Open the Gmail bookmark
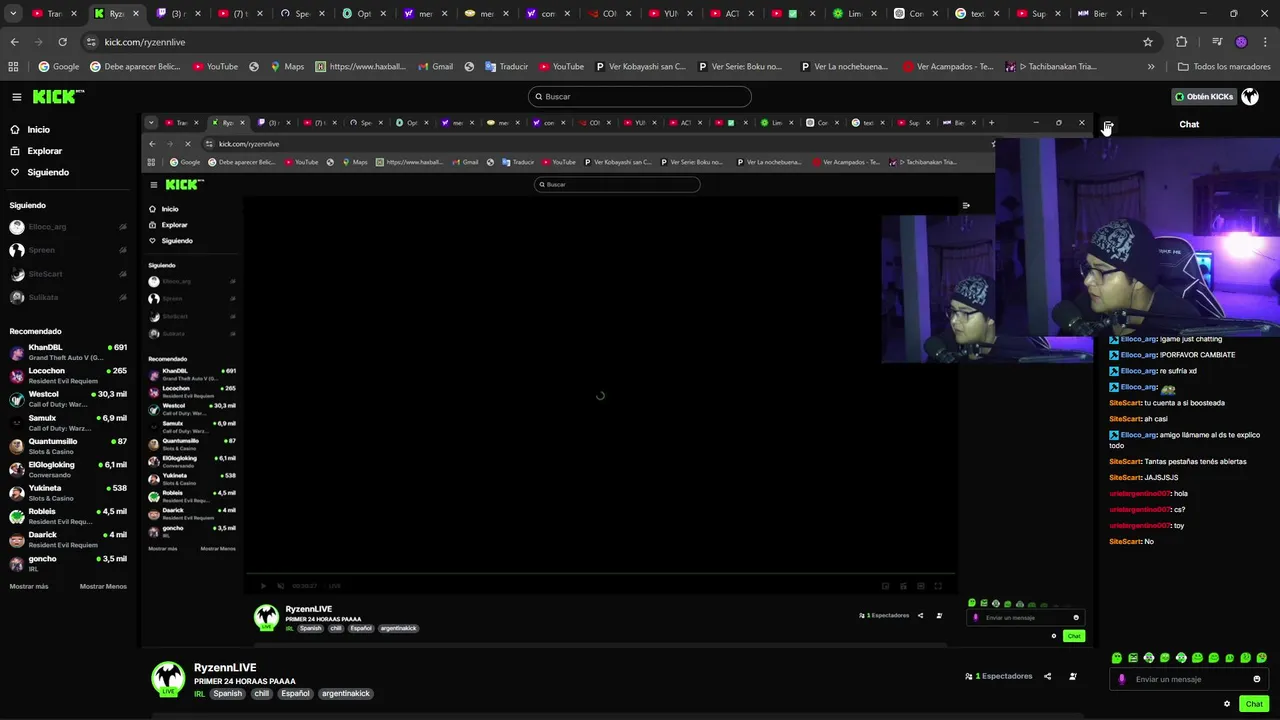The image size is (1280, 720). [434, 67]
